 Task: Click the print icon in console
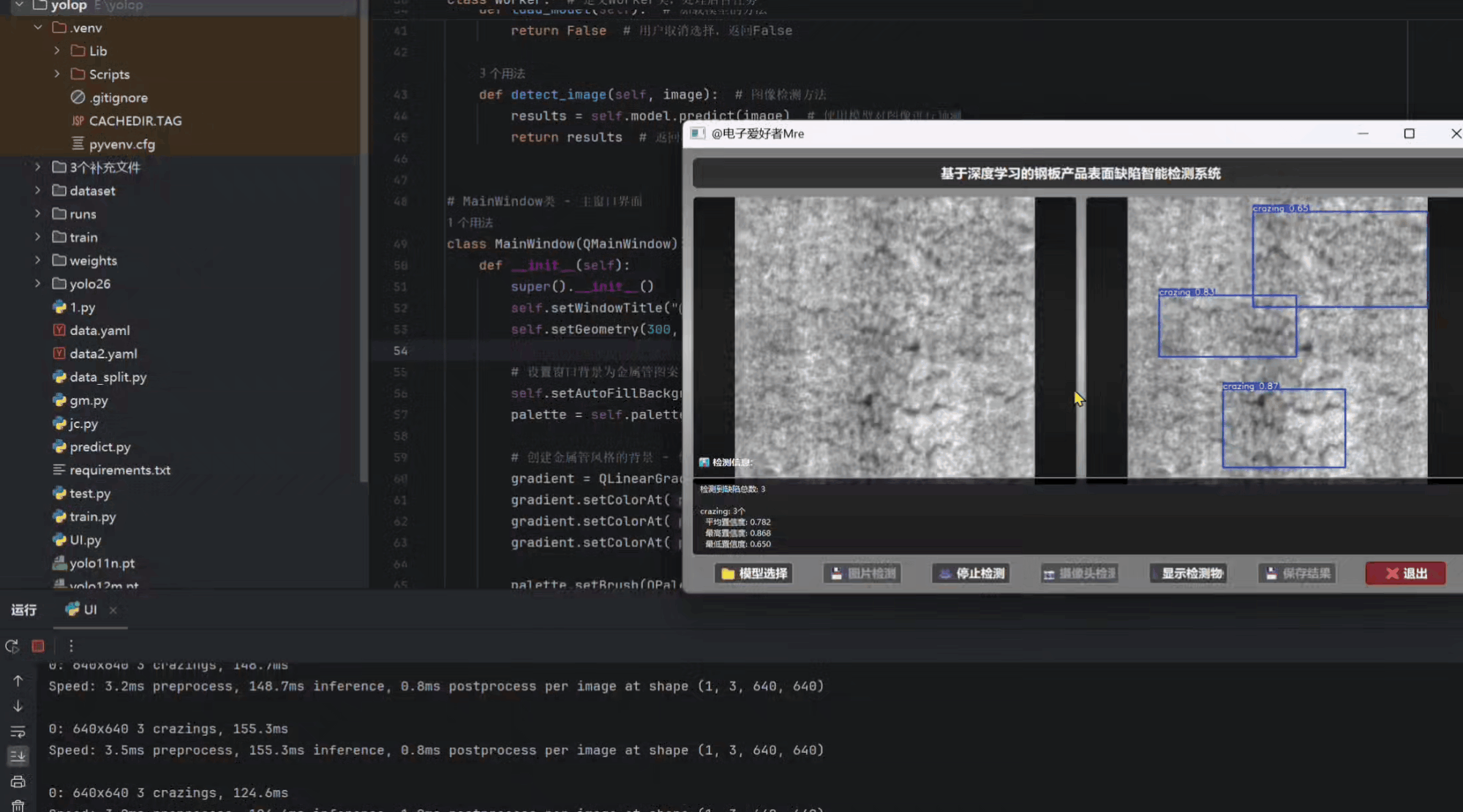coord(18,782)
